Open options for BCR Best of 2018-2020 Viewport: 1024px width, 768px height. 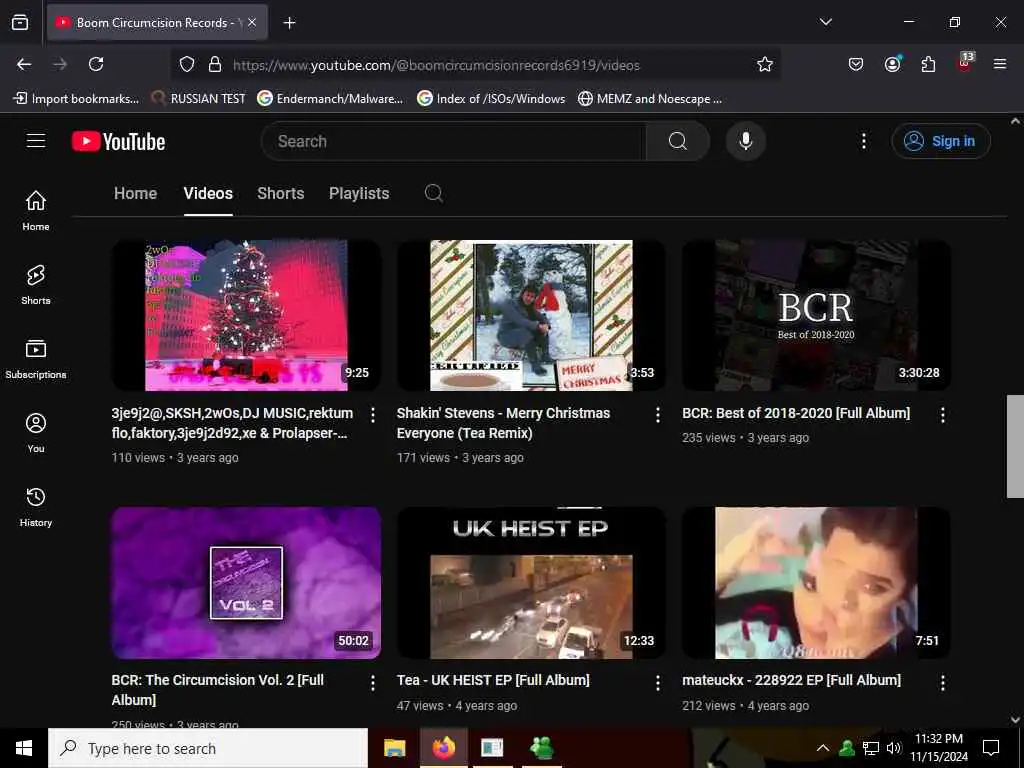click(942, 415)
